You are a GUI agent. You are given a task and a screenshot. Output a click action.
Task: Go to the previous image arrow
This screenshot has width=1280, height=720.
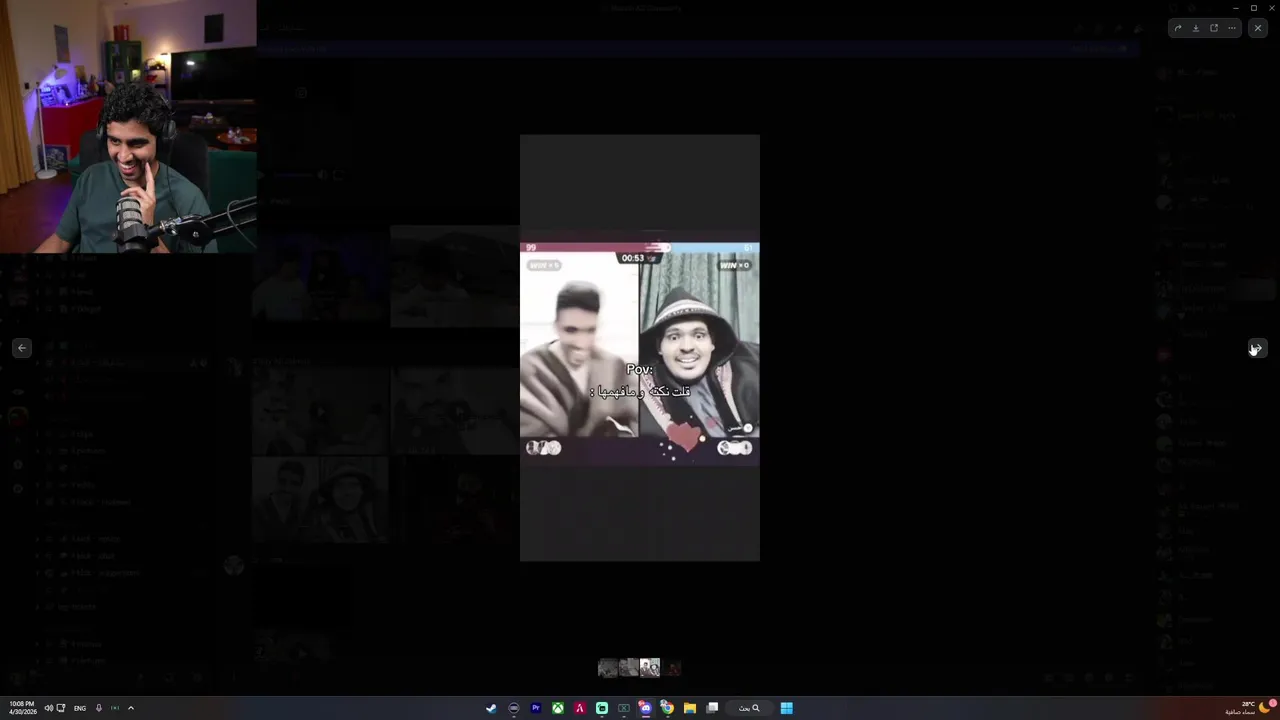[22, 348]
